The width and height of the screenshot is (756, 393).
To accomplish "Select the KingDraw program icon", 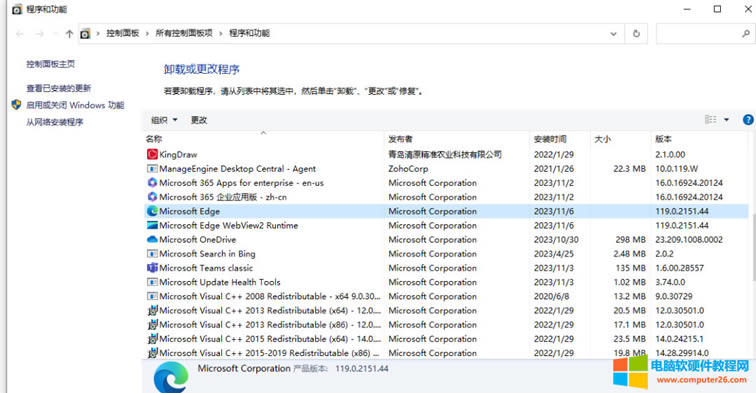I will (x=152, y=154).
